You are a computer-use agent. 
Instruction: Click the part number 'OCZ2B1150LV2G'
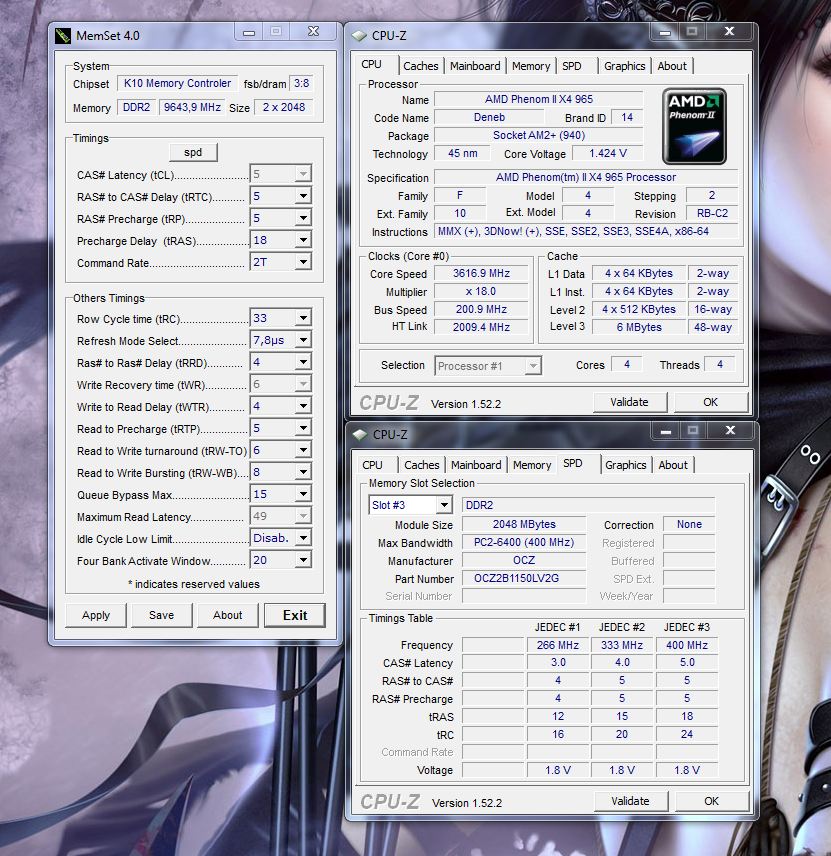[x=524, y=578]
